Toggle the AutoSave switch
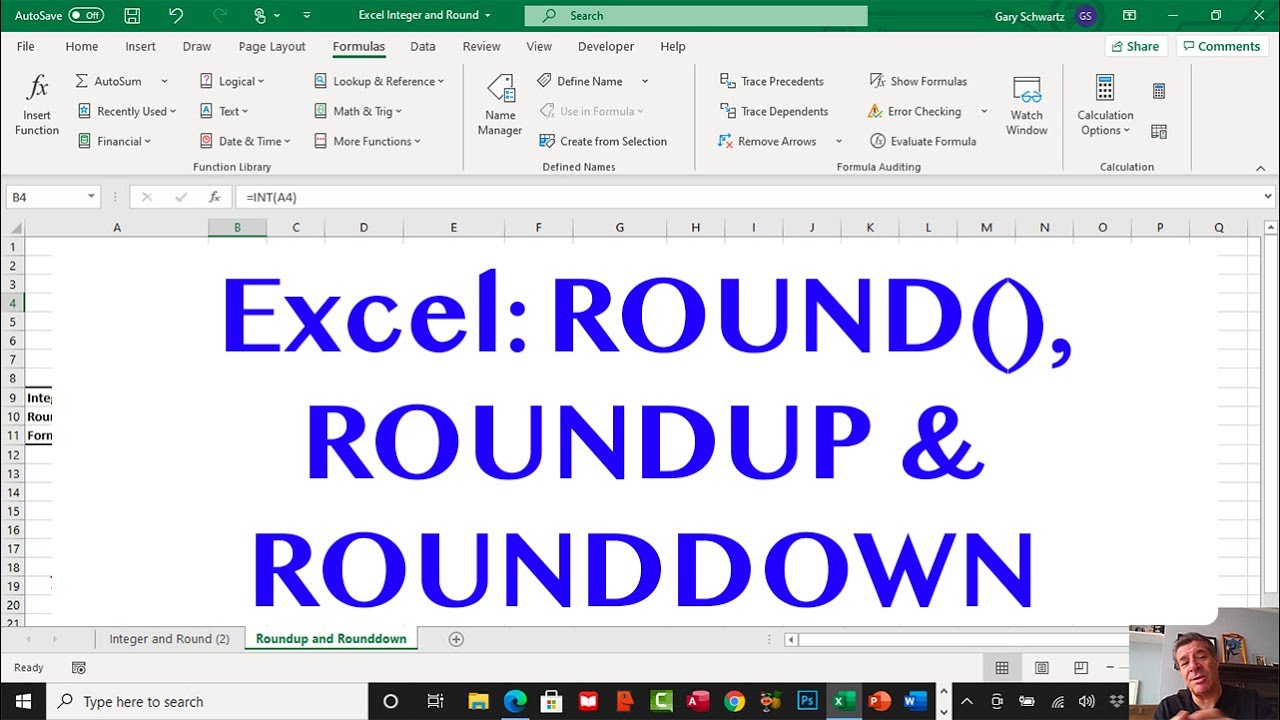The image size is (1280, 720). pos(86,15)
